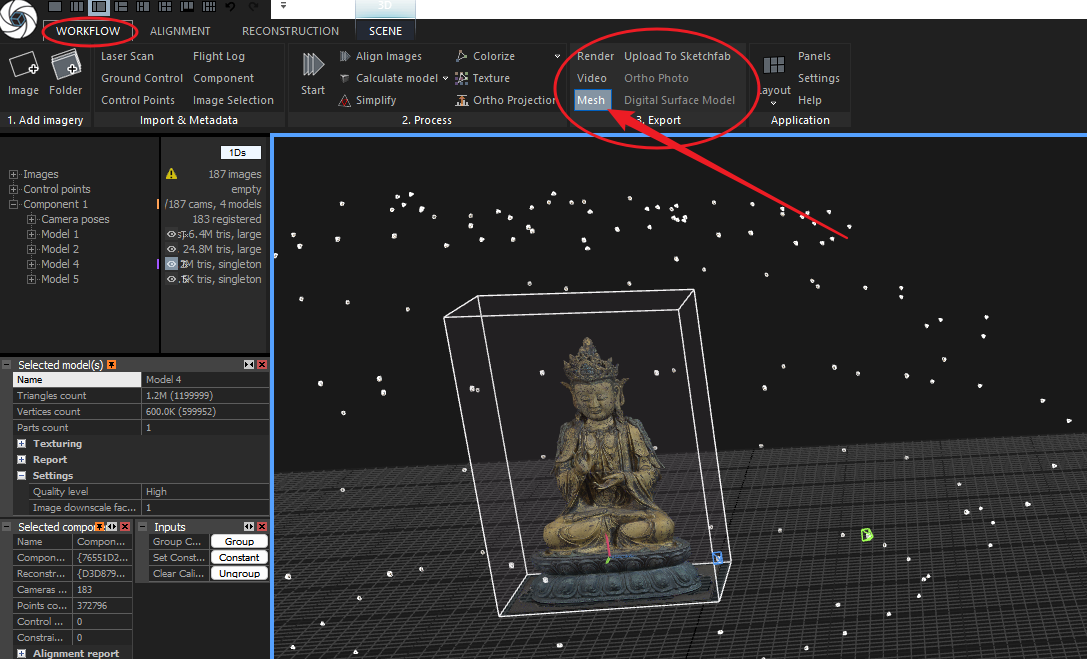The image size is (1087, 659).
Task: Open the Calculate model dropdown arrow
Action: pos(445,78)
